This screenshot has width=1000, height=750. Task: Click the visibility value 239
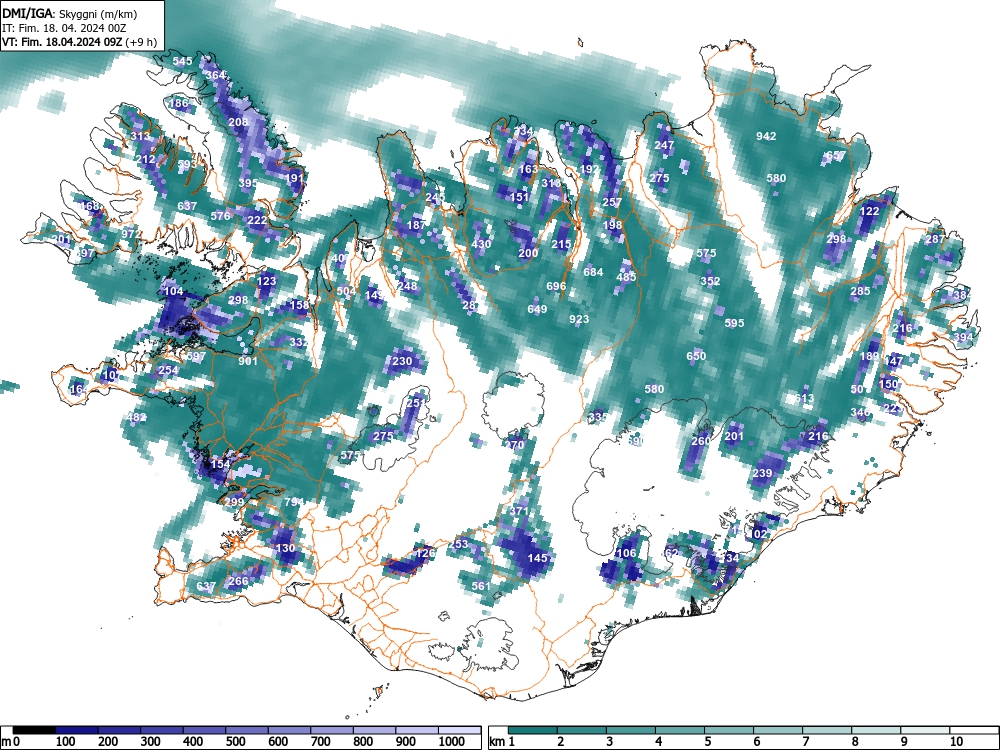pyautogui.click(x=762, y=474)
